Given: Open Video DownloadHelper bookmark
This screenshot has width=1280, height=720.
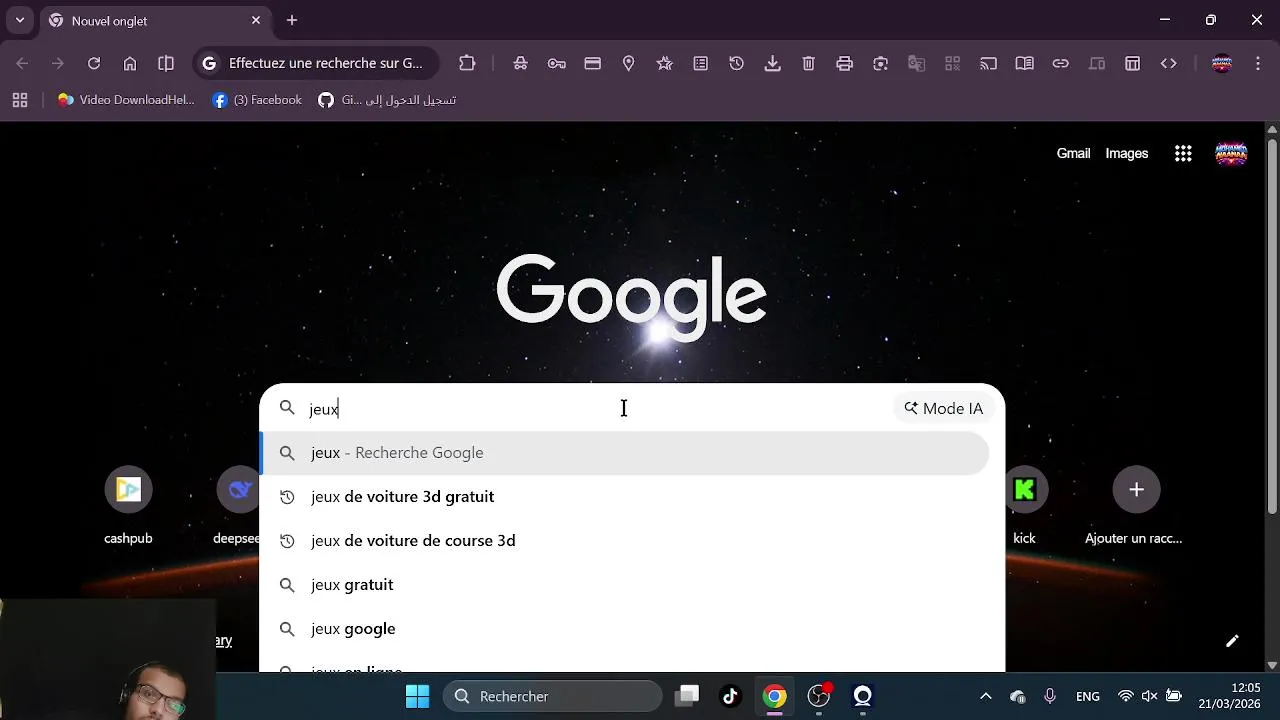Looking at the screenshot, I should (126, 100).
